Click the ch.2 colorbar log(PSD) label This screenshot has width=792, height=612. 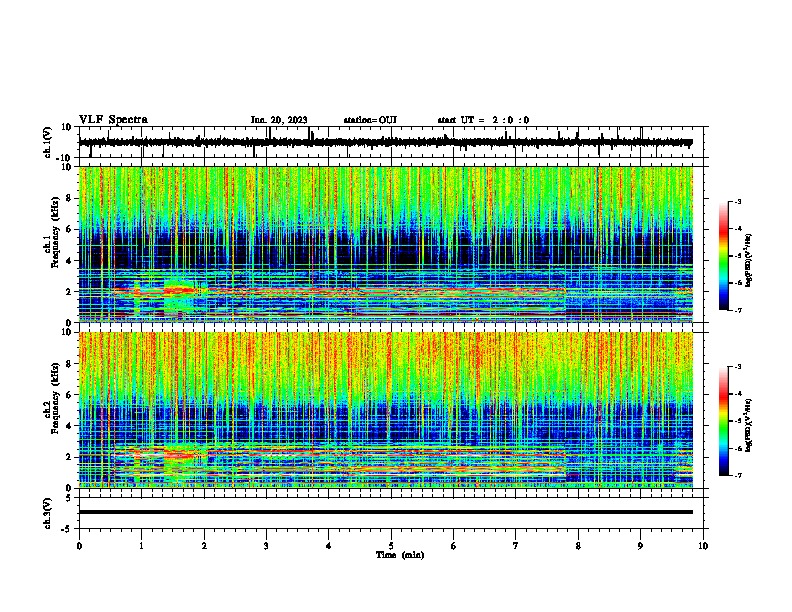tap(749, 425)
